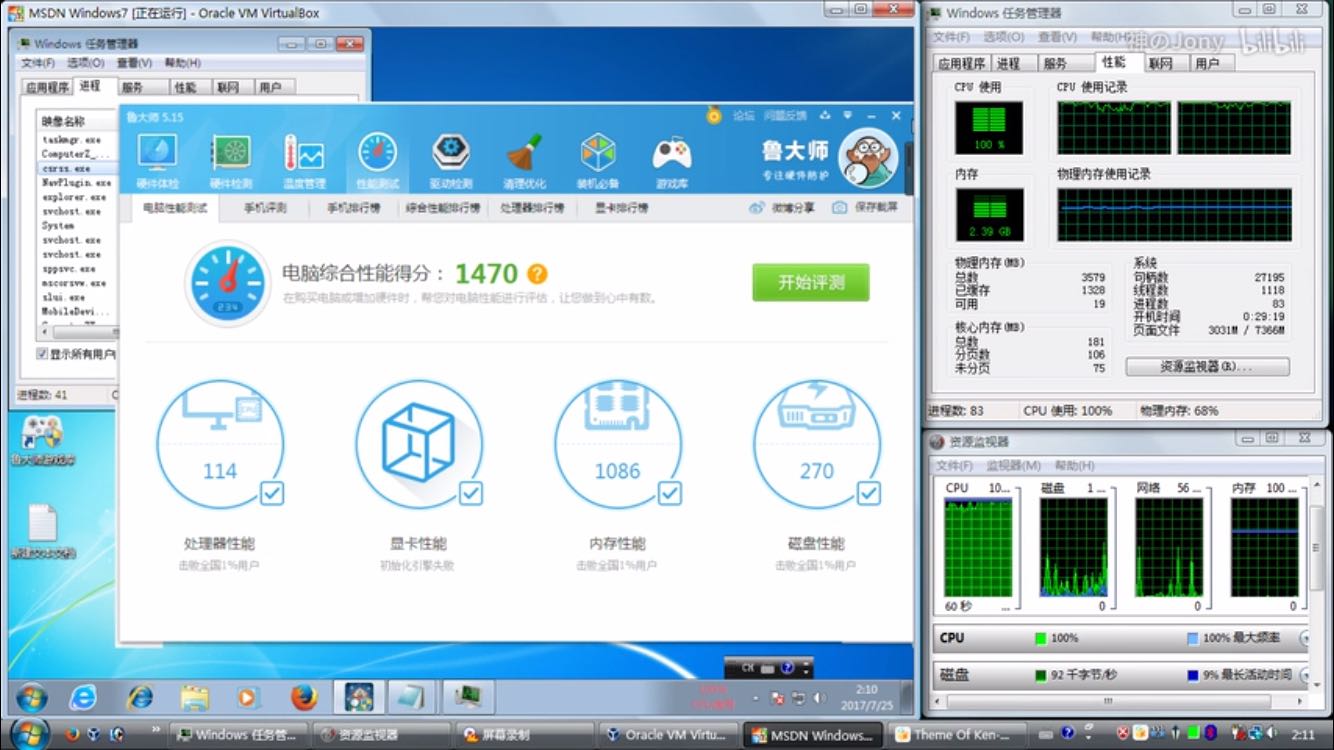Open the Ludashi title bar dropdown menu arrow
Screen dimensions: 1334x750
point(848,115)
